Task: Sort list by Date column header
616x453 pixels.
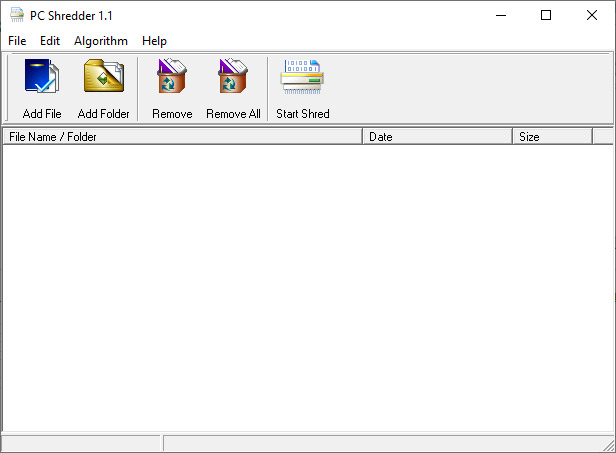Action: [x=438, y=137]
